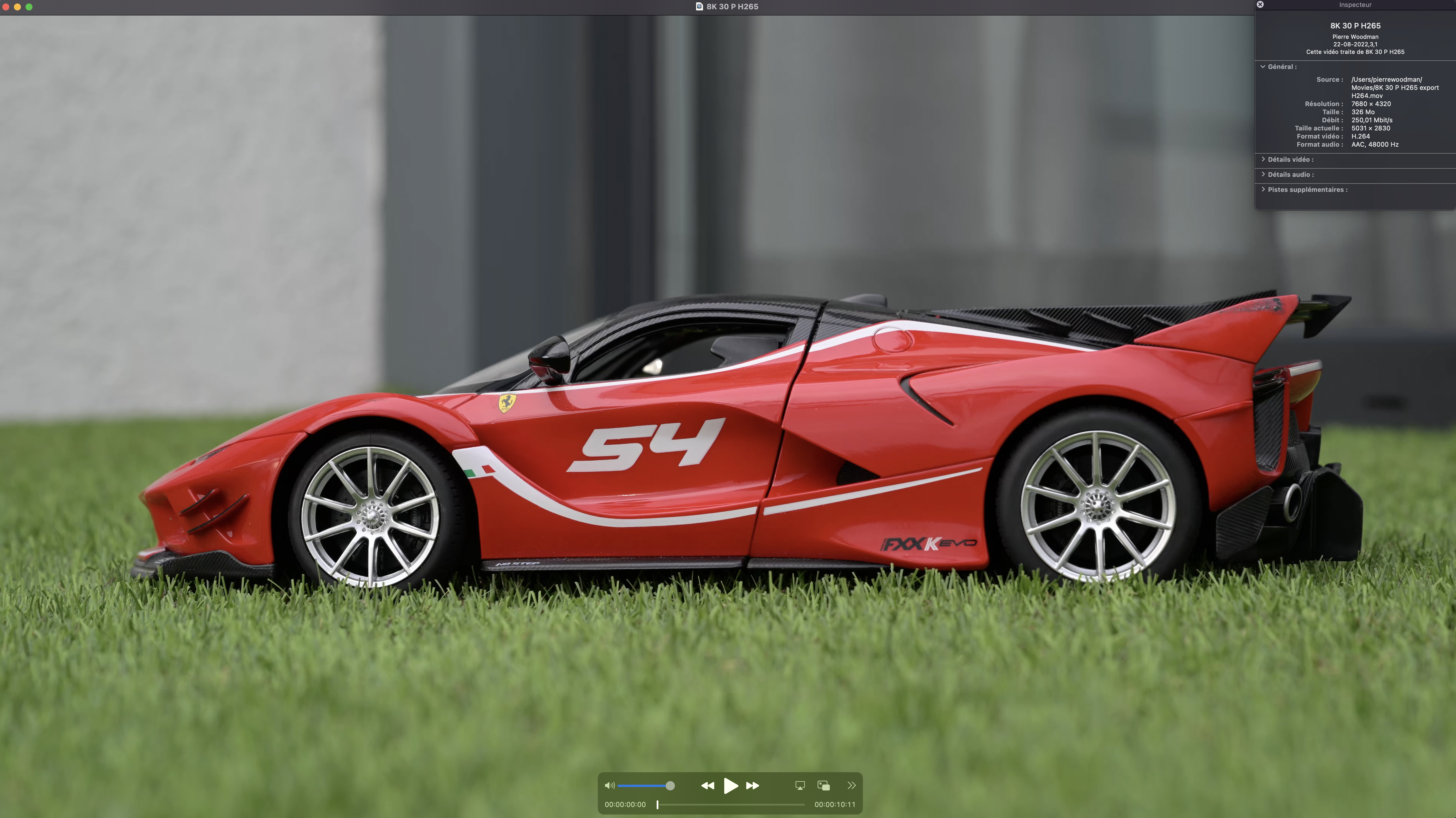Expand the Pistes supplémentaires section
The width and height of the screenshot is (1456, 818).
click(x=1263, y=190)
